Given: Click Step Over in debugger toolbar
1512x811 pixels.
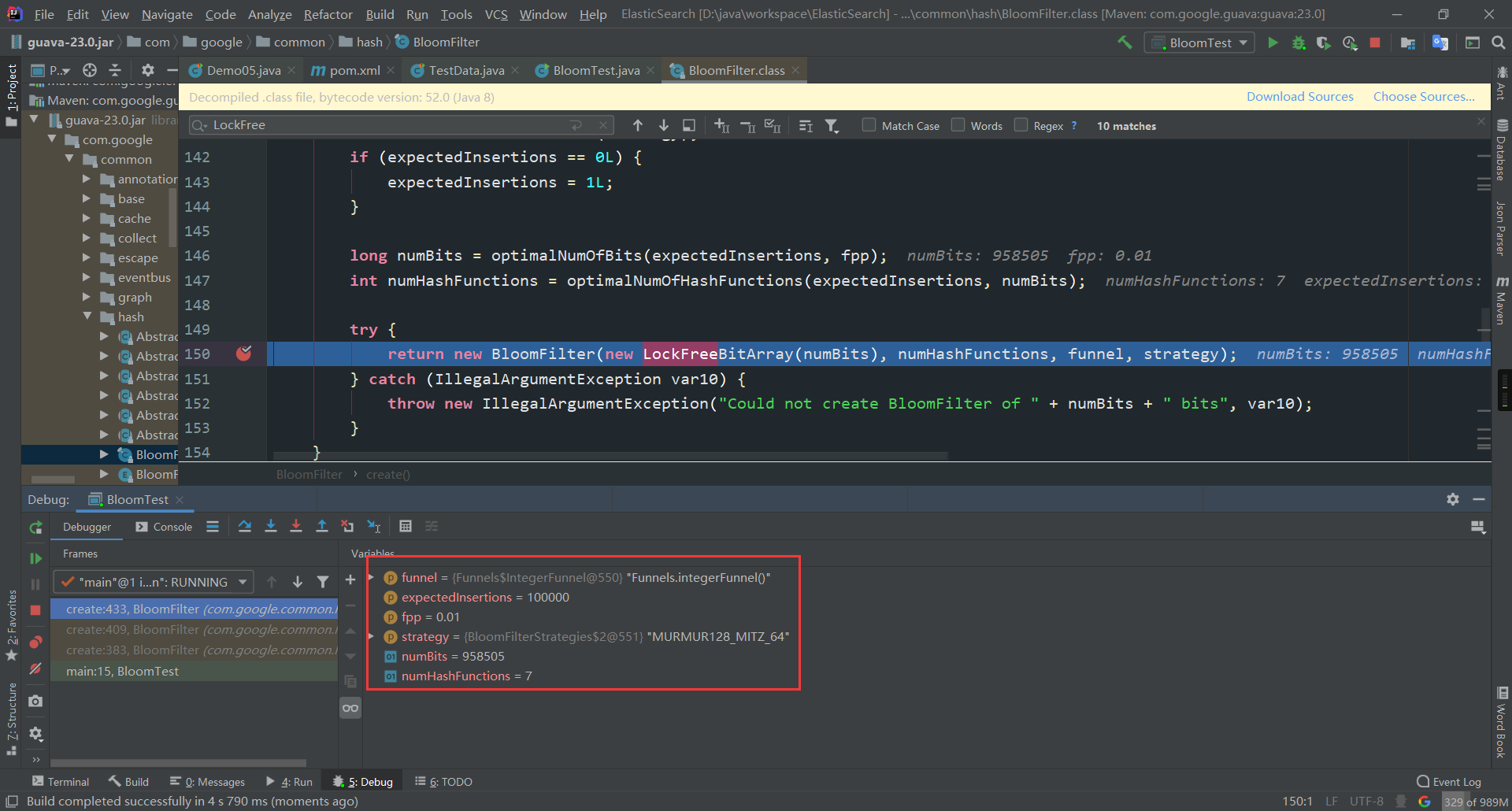Looking at the screenshot, I should (x=245, y=526).
